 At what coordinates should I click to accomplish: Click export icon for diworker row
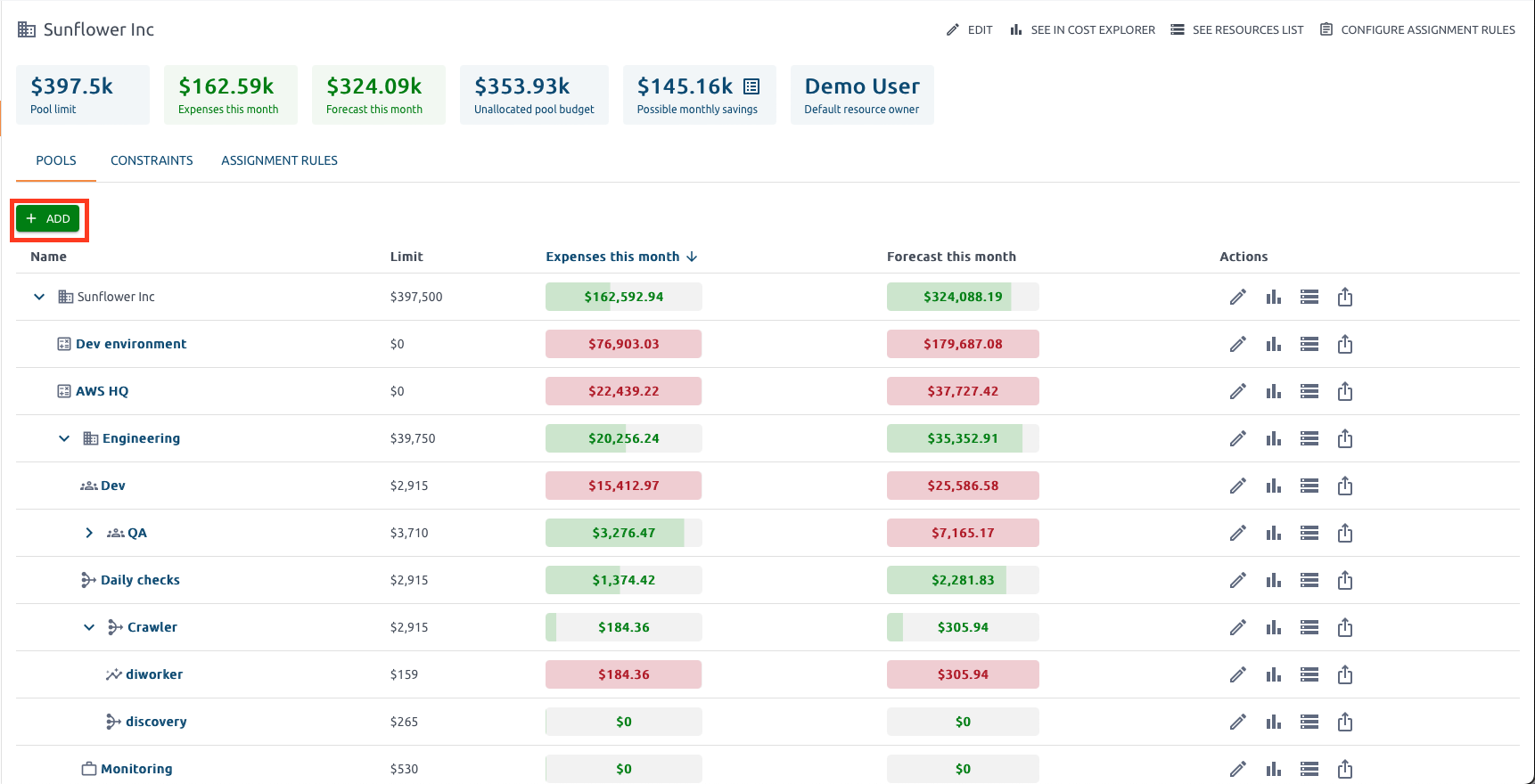1345,674
